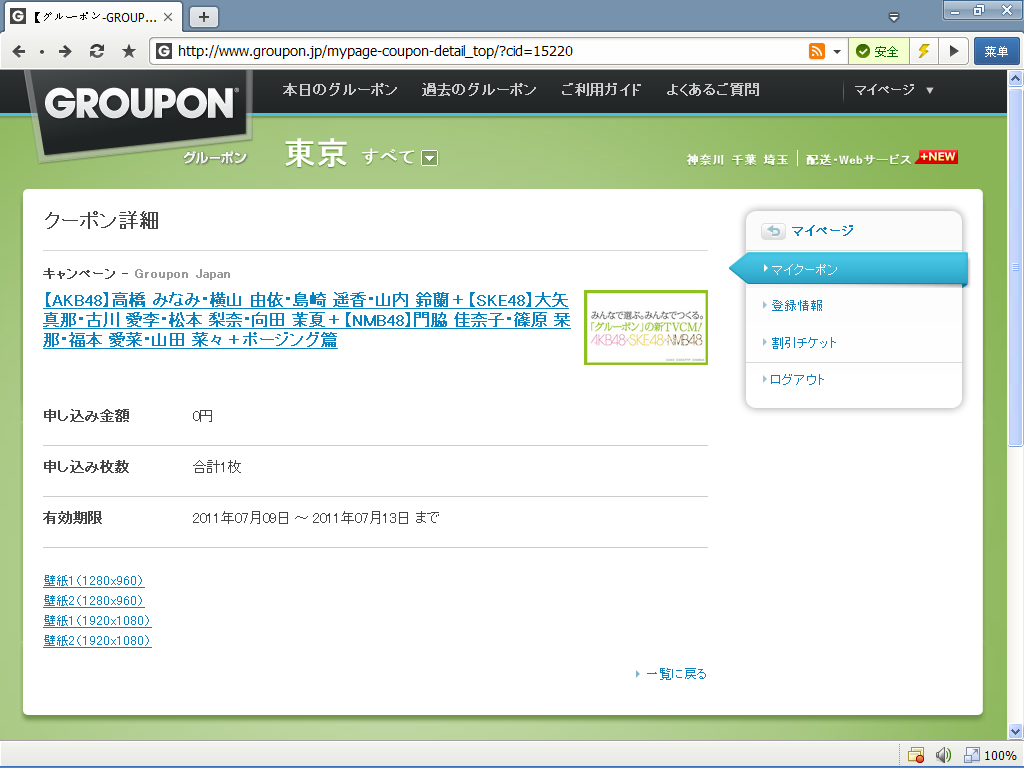Click the sidebar back arrow icon beside マイページ
Image resolution: width=1024 pixels, height=768 pixels.
pos(773,231)
